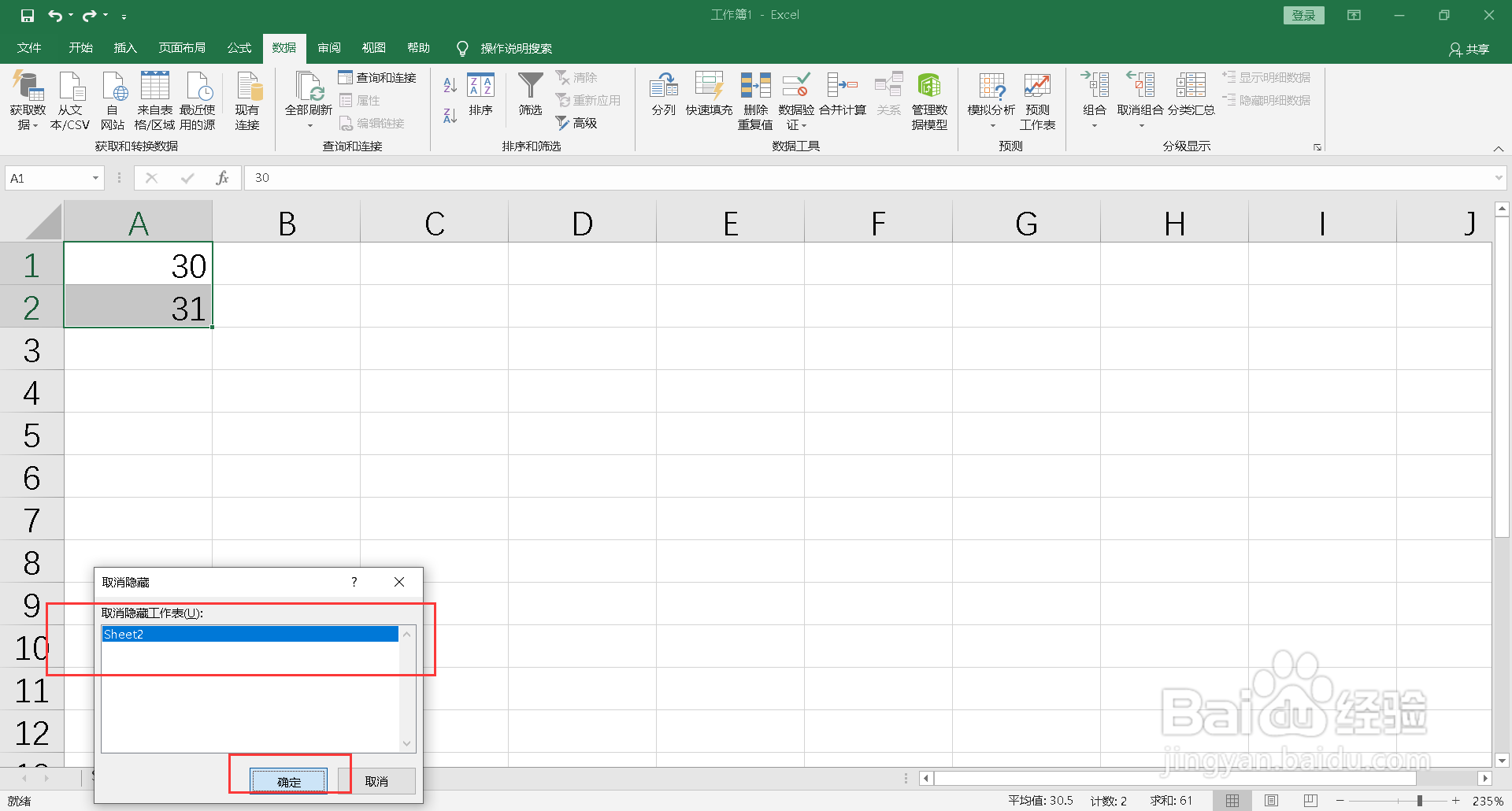Switch to Normal view in status bar
Screen dimensions: 1512x811
[x=1232, y=801]
